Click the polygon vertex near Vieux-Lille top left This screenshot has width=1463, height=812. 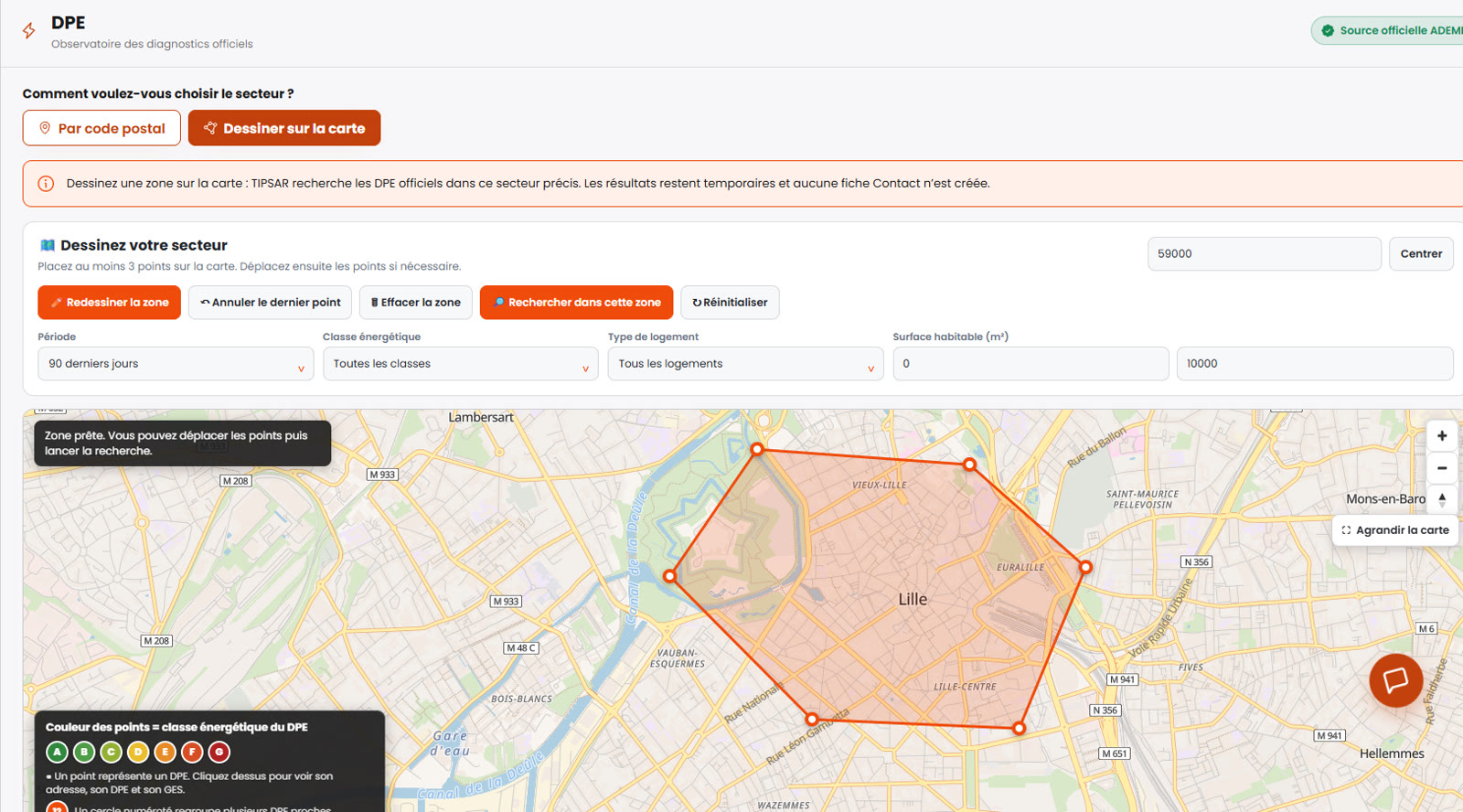click(x=757, y=449)
